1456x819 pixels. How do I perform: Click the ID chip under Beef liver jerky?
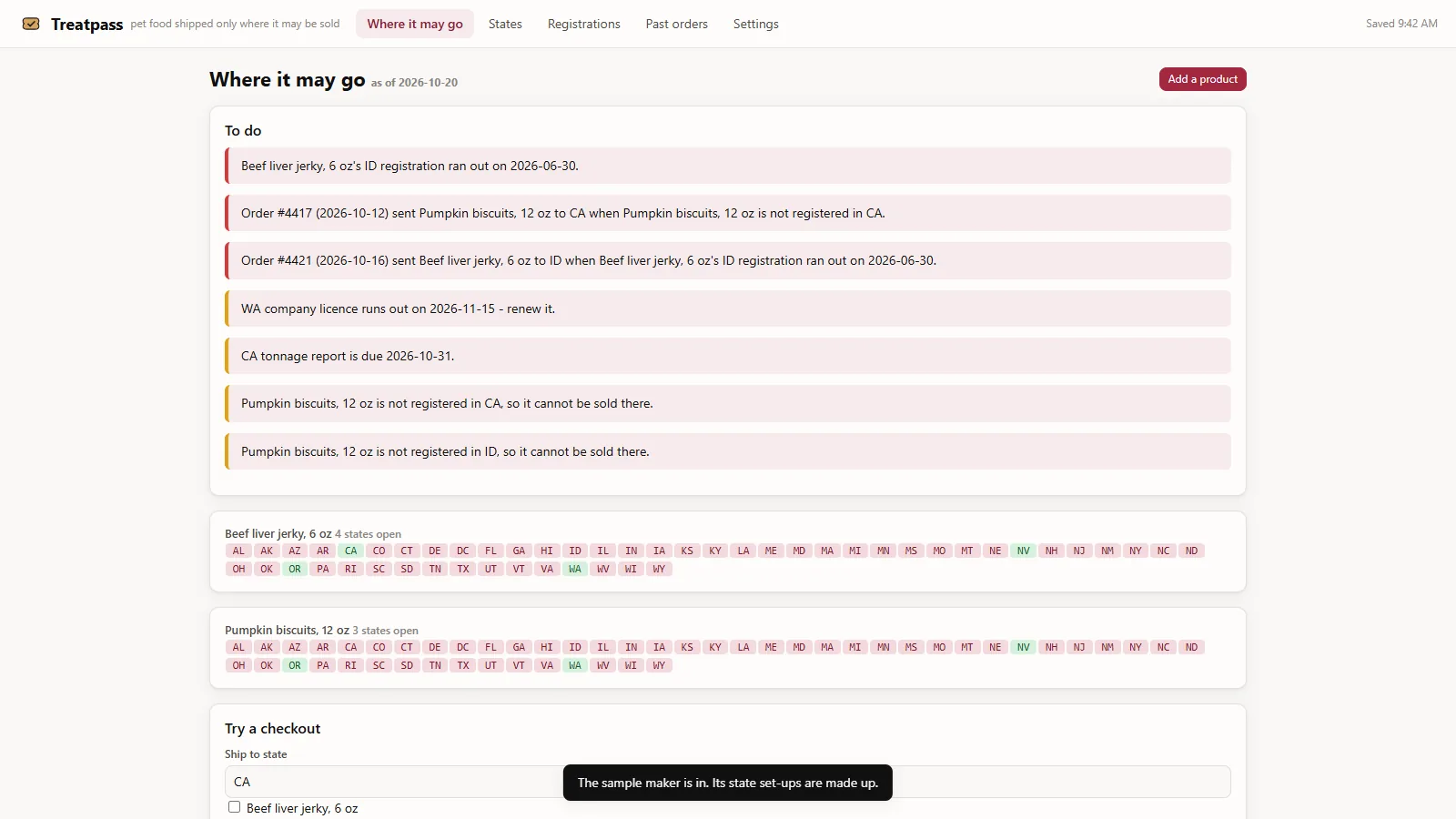(575, 551)
